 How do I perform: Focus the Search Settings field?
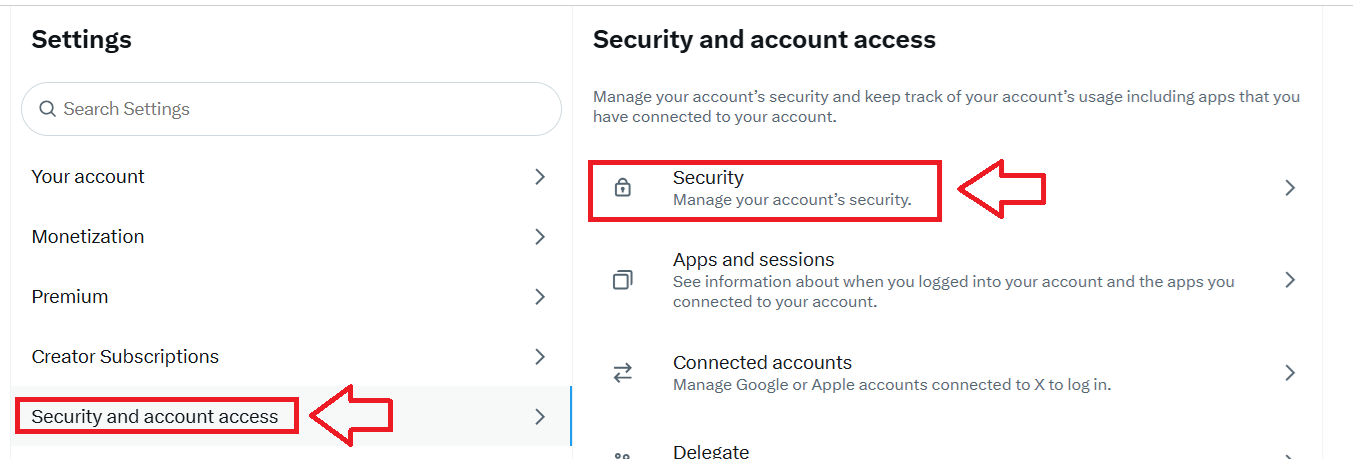(x=300, y=109)
